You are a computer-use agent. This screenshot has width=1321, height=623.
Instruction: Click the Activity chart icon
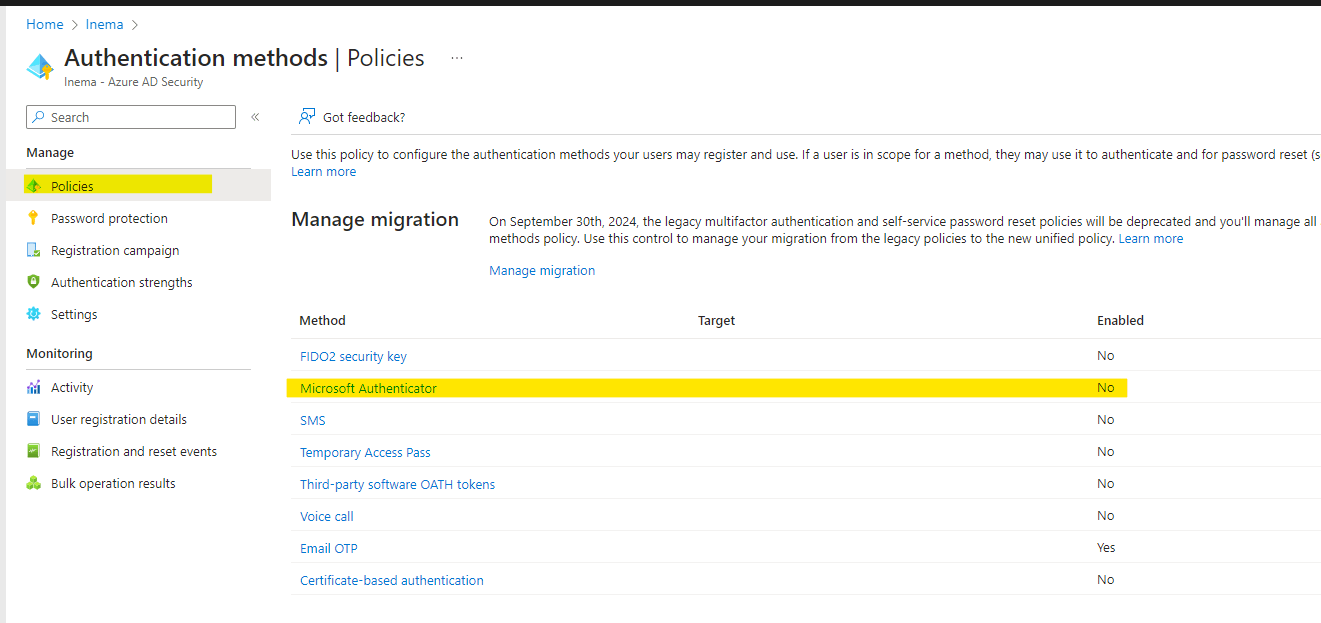pos(33,387)
